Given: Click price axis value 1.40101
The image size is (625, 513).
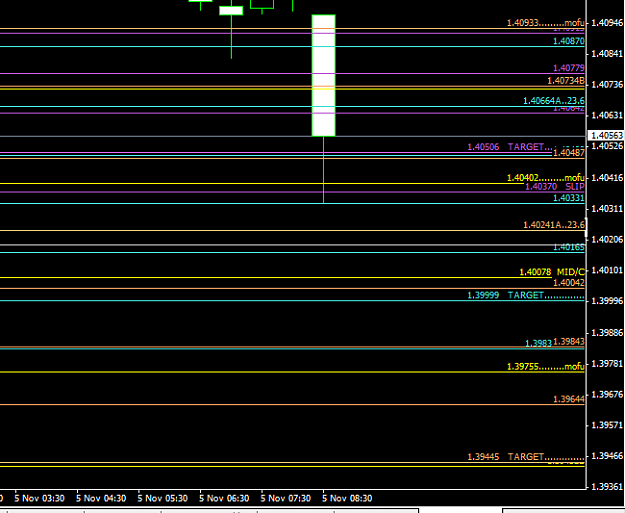Looking at the screenshot, I should click(x=607, y=270).
